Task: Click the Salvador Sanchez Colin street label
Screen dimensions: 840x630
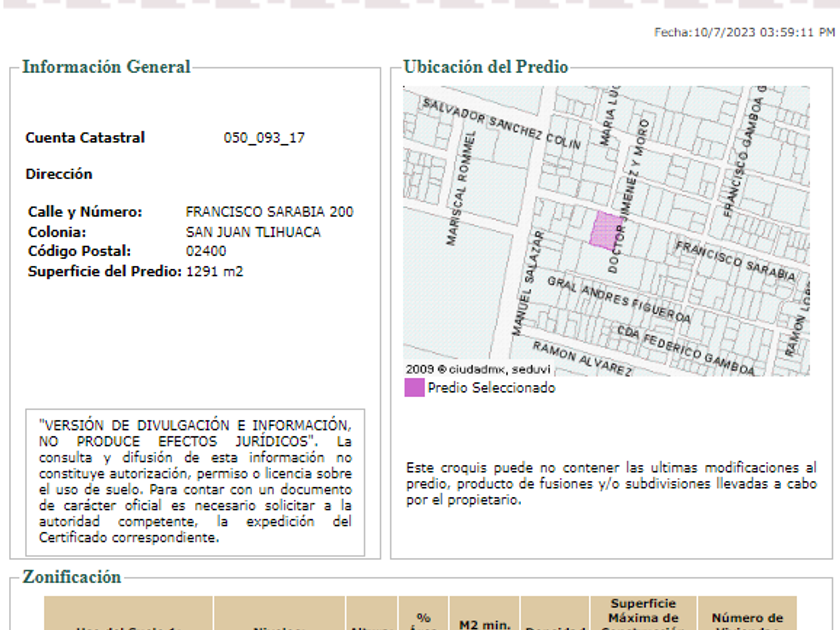Action: click(x=500, y=124)
